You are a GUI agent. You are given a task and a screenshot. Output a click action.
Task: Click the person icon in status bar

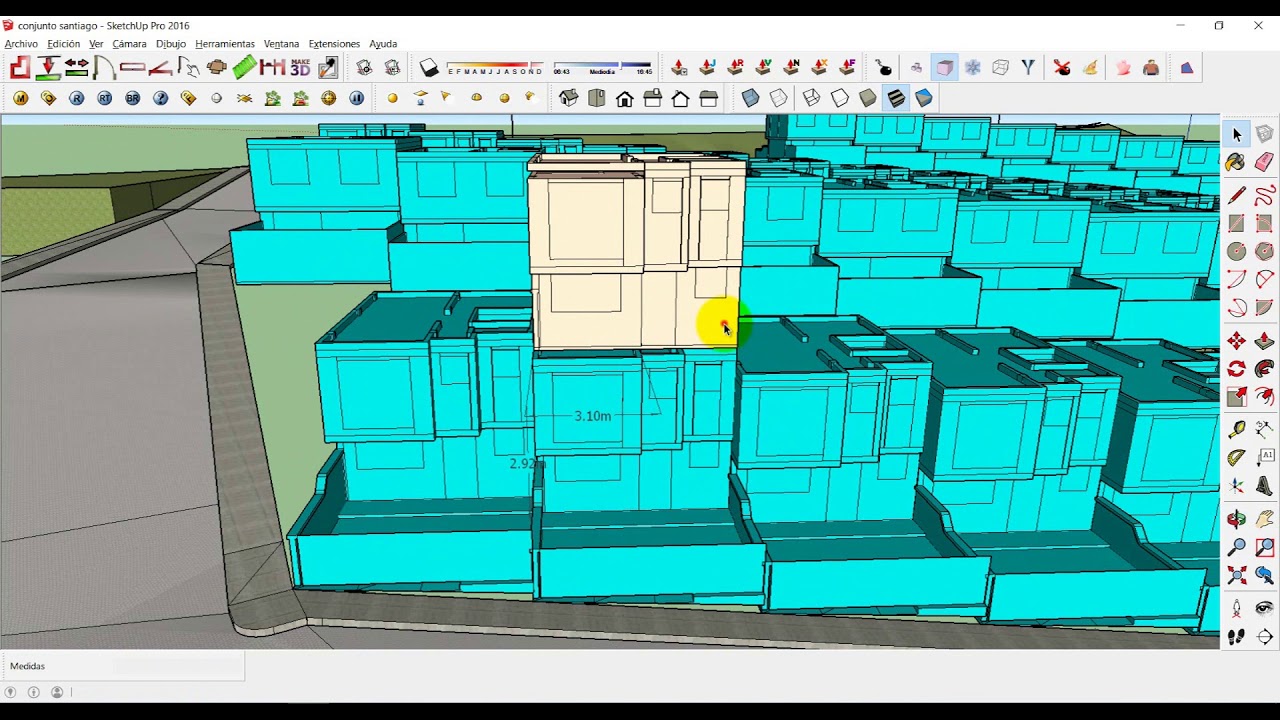[57, 692]
